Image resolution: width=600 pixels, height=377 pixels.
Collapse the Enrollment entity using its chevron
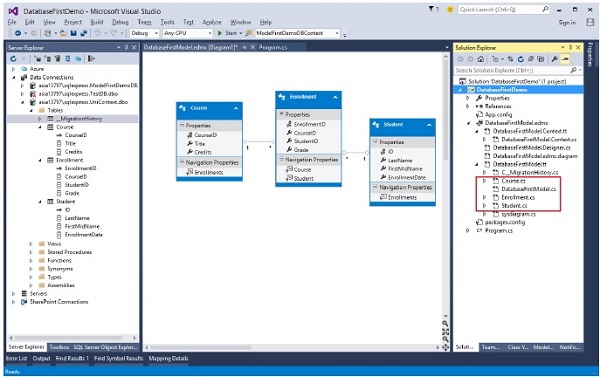(x=335, y=97)
